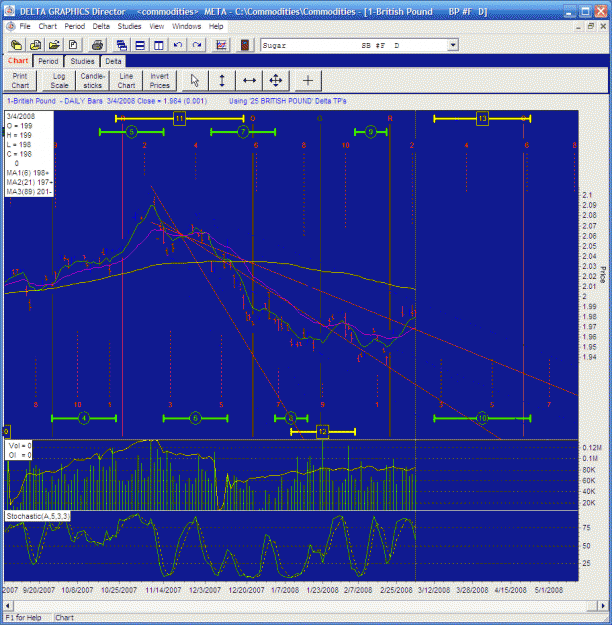Click the undo arrow toolbar icon
The height and width of the screenshot is (625, 612).
point(178,45)
